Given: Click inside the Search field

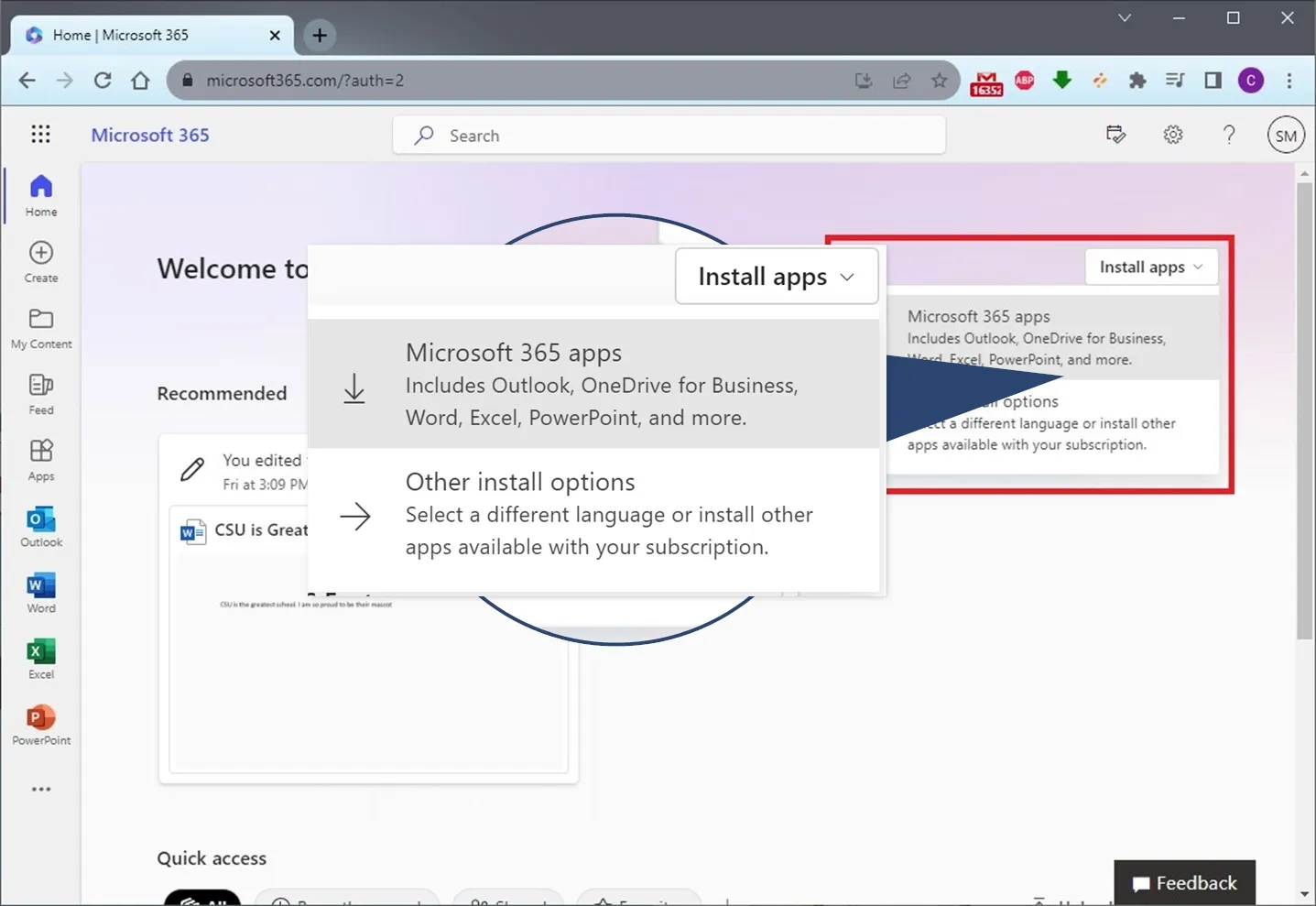Looking at the screenshot, I should (668, 135).
